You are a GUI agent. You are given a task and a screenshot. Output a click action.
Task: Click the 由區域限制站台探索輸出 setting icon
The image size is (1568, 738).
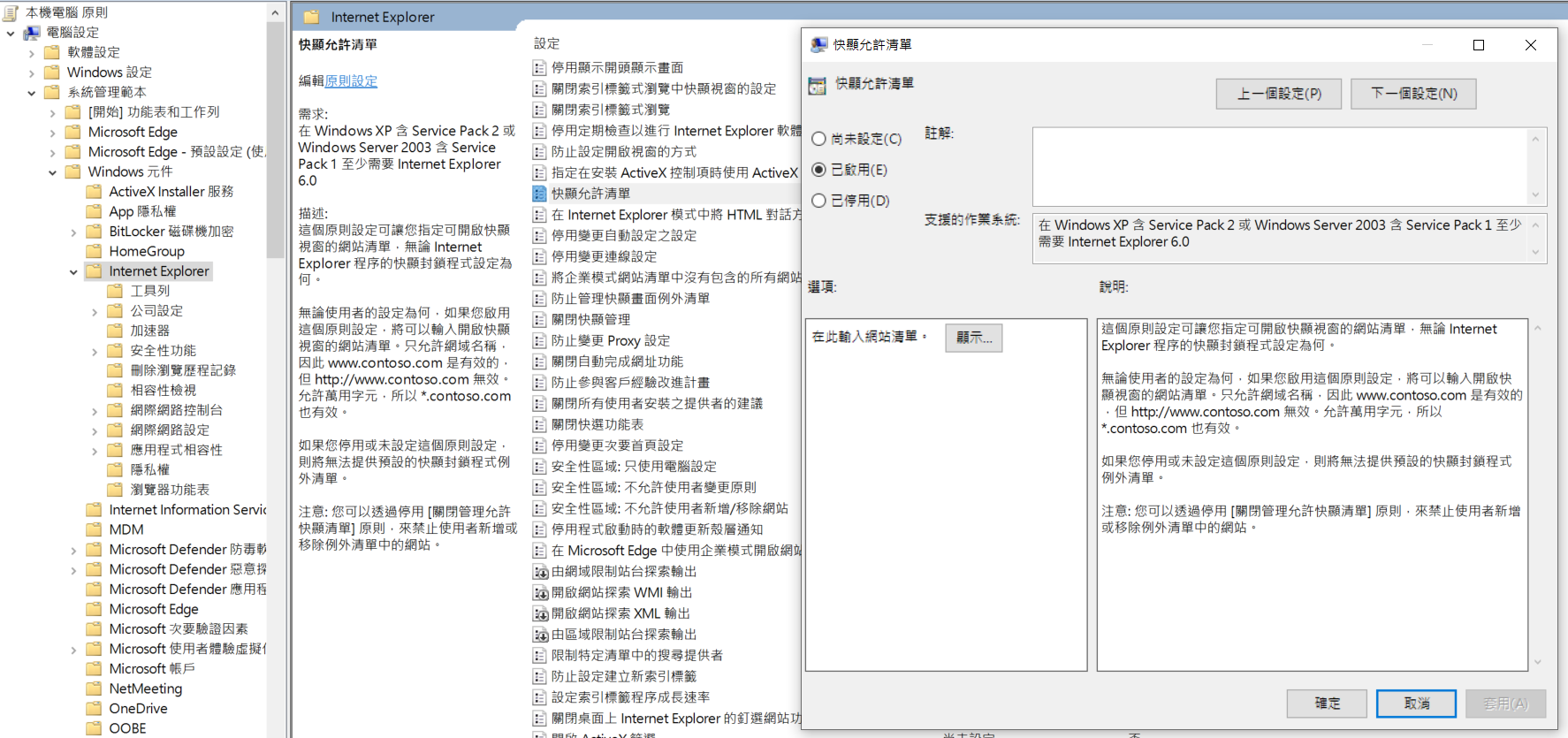540,635
